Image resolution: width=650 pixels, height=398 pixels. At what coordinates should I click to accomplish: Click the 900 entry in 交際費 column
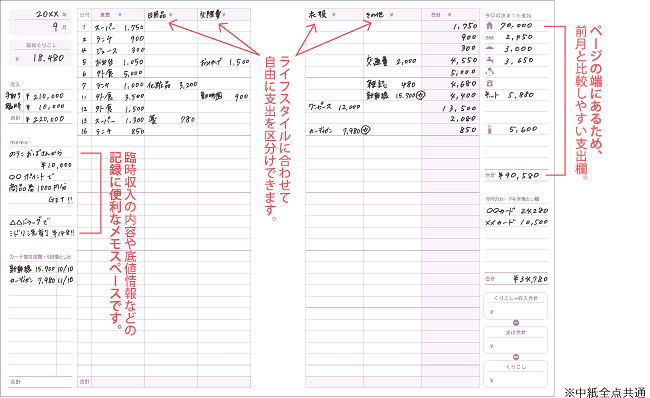tap(241, 97)
